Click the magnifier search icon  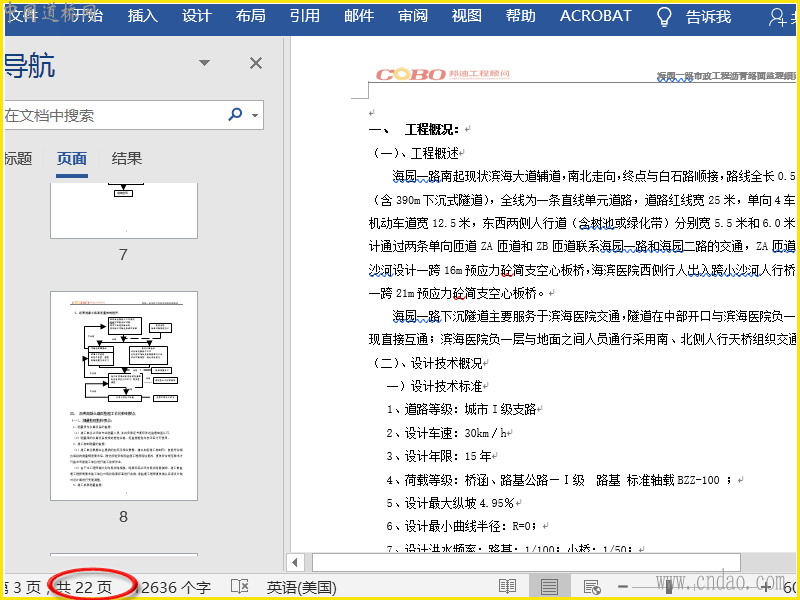235,114
